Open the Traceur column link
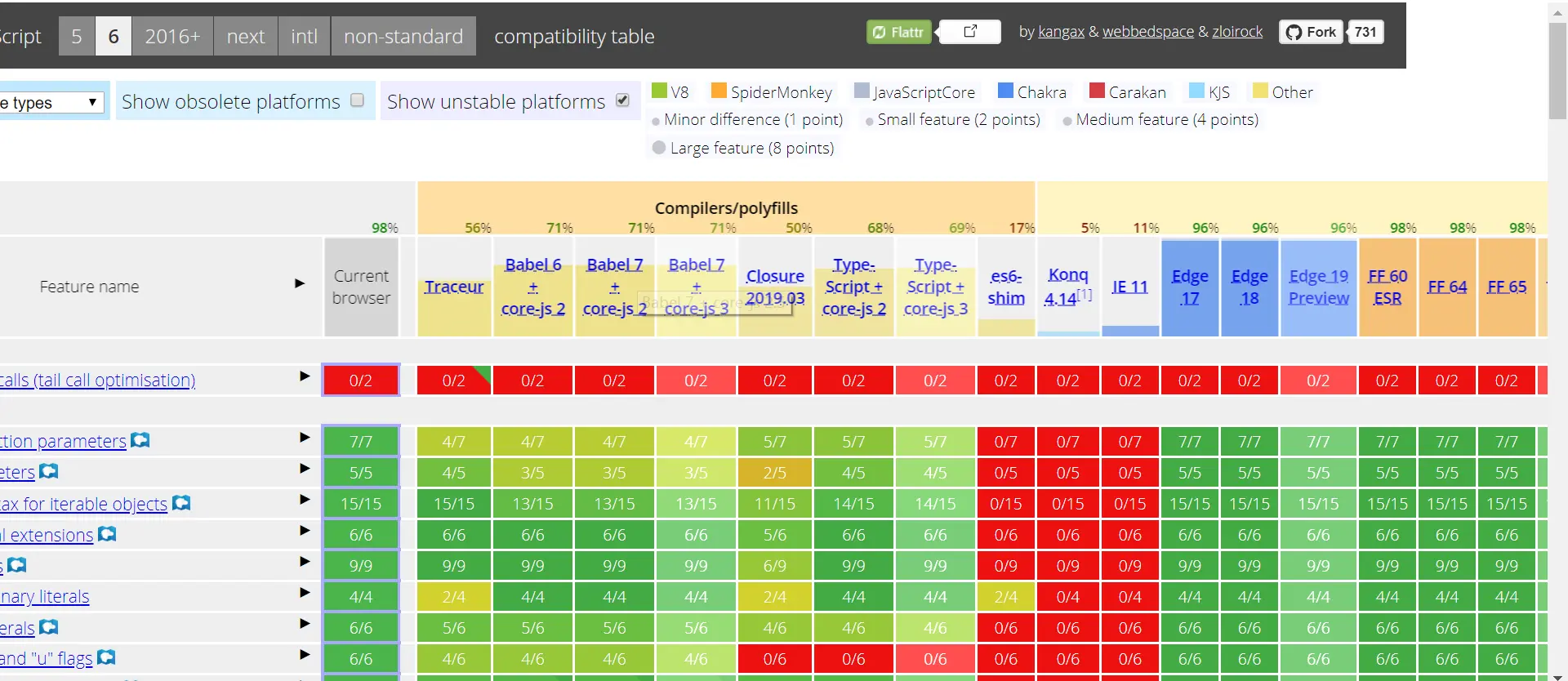 pos(454,287)
